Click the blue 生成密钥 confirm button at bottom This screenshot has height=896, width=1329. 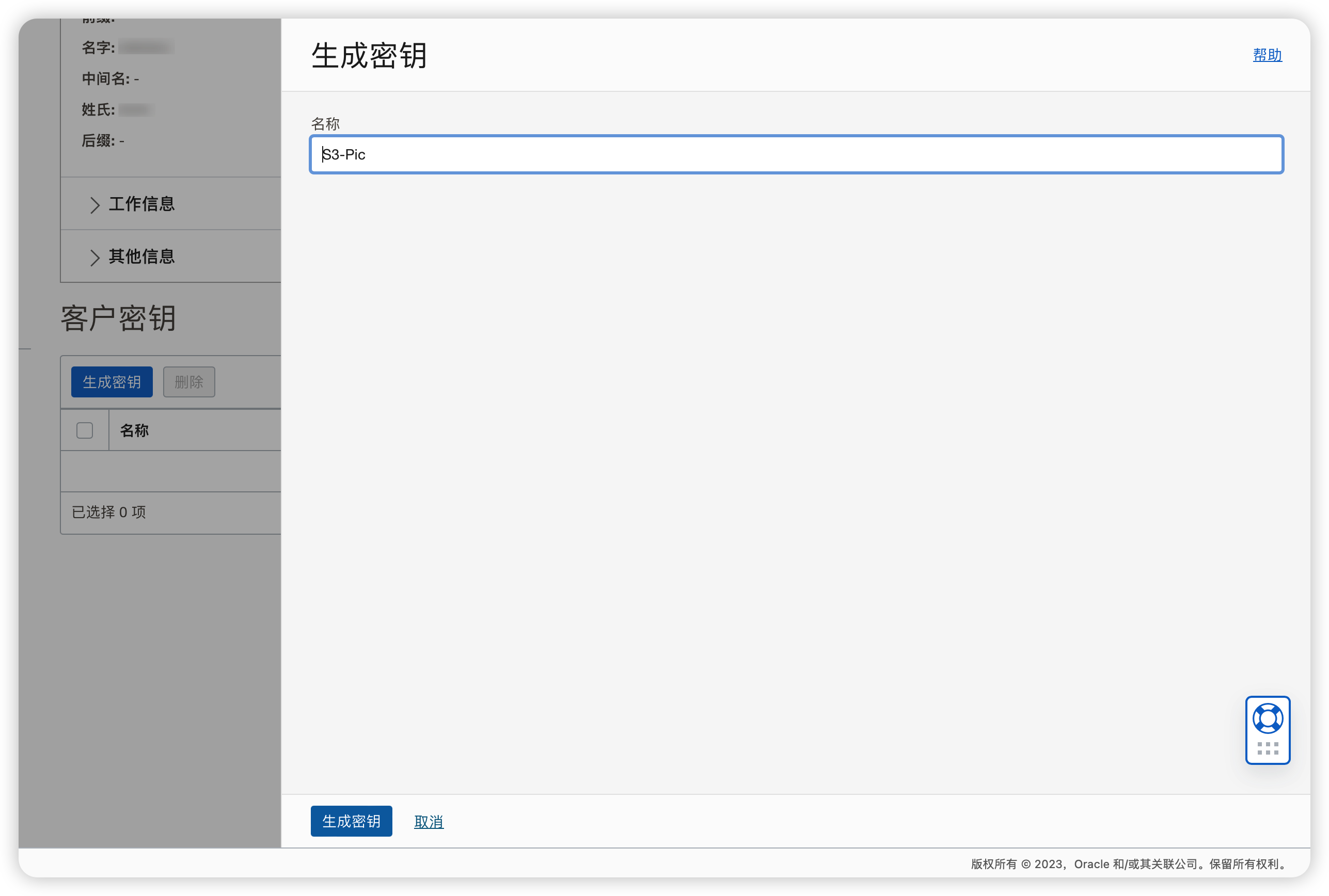[x=351, y=821]
